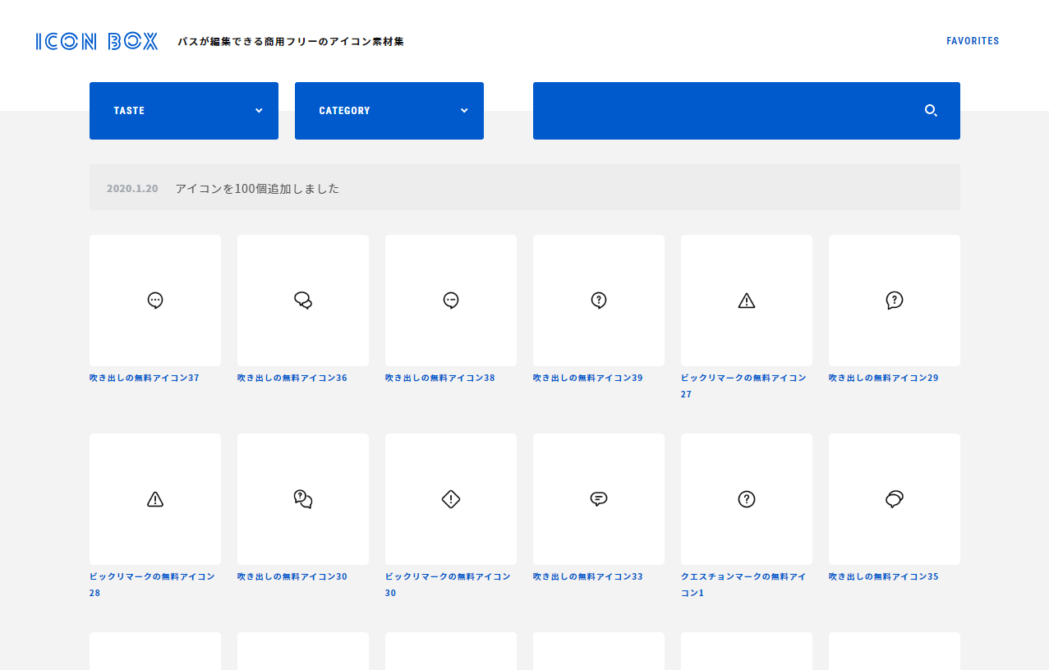The height and width of the screenshot is (670, 1049).
Task: Click the search input field
Action: (x=730, y=111)
